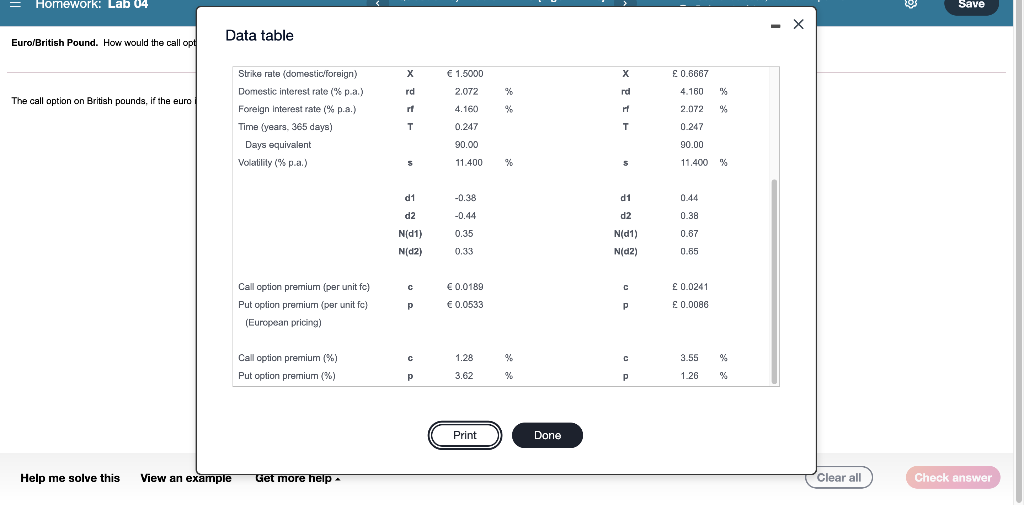Select the Time (years, 365 days) label
The height and width of the screenshot is (505, 1024).
[285, 127]
